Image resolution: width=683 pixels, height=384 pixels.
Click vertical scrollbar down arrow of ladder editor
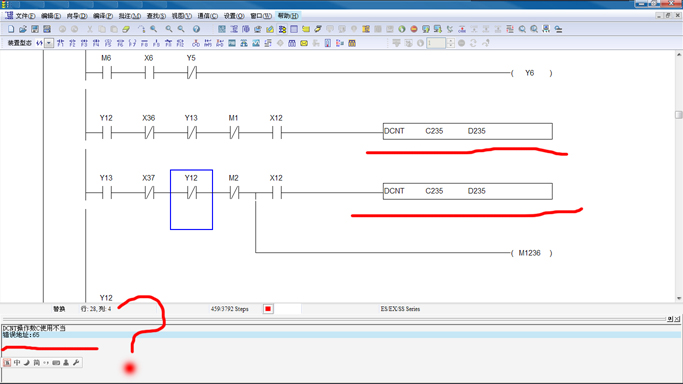tap(679, 298)
